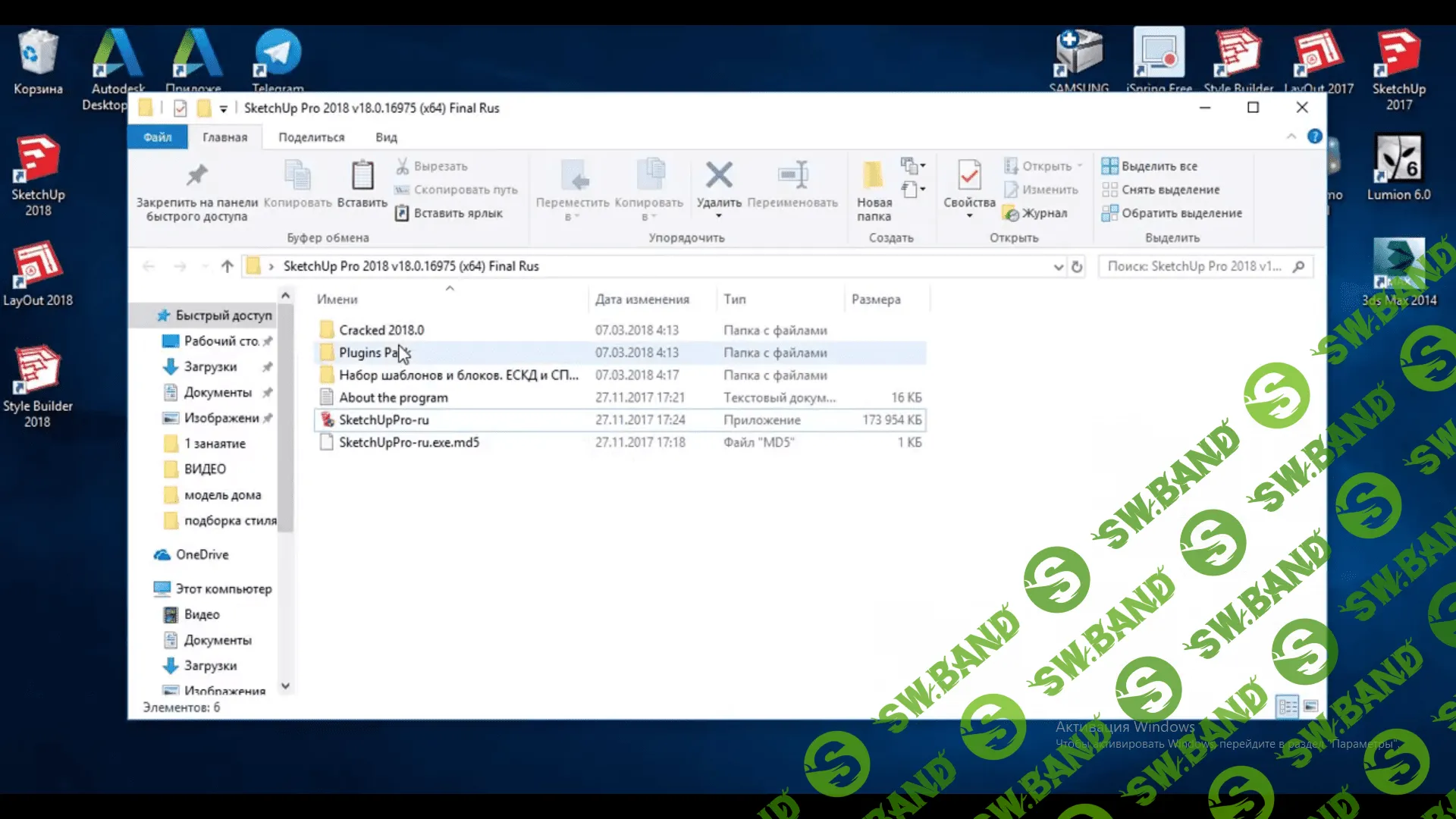Viewport: 1456px width, 819px height.
Task: Expand the address bar history dropdown
Action: click(x=1059, y=267)
